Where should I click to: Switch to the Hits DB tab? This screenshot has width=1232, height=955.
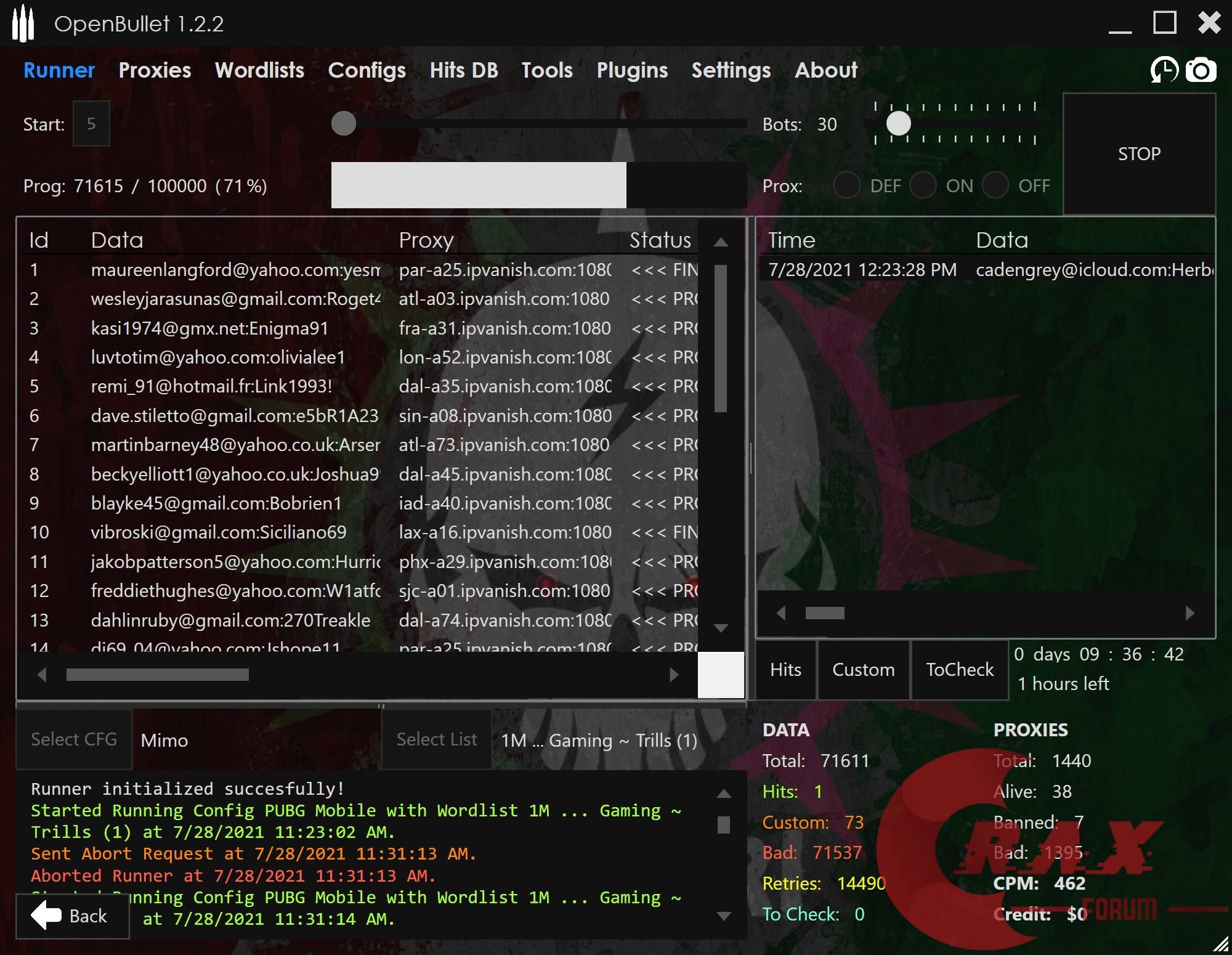(463, 70)
